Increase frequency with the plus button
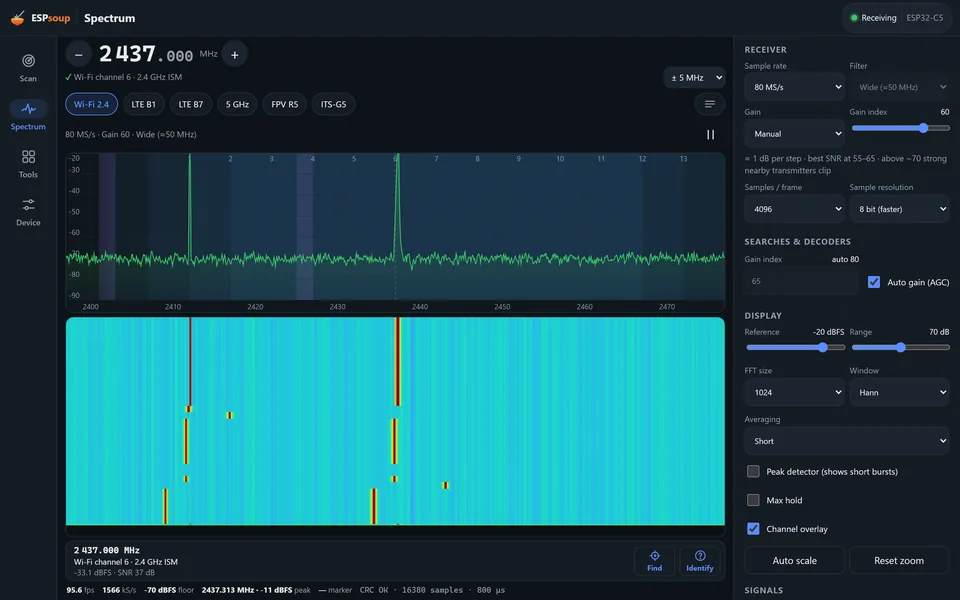 click(x=234, y=54)
